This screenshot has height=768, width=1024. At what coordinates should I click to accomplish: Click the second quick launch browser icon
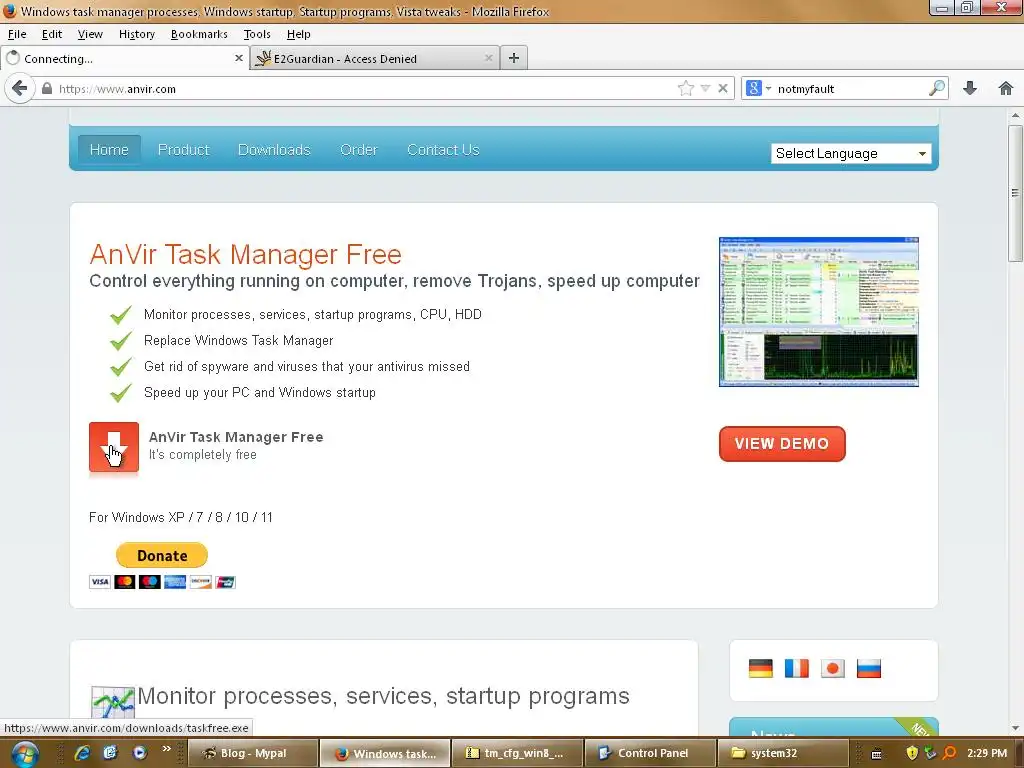tap(110, 753)
